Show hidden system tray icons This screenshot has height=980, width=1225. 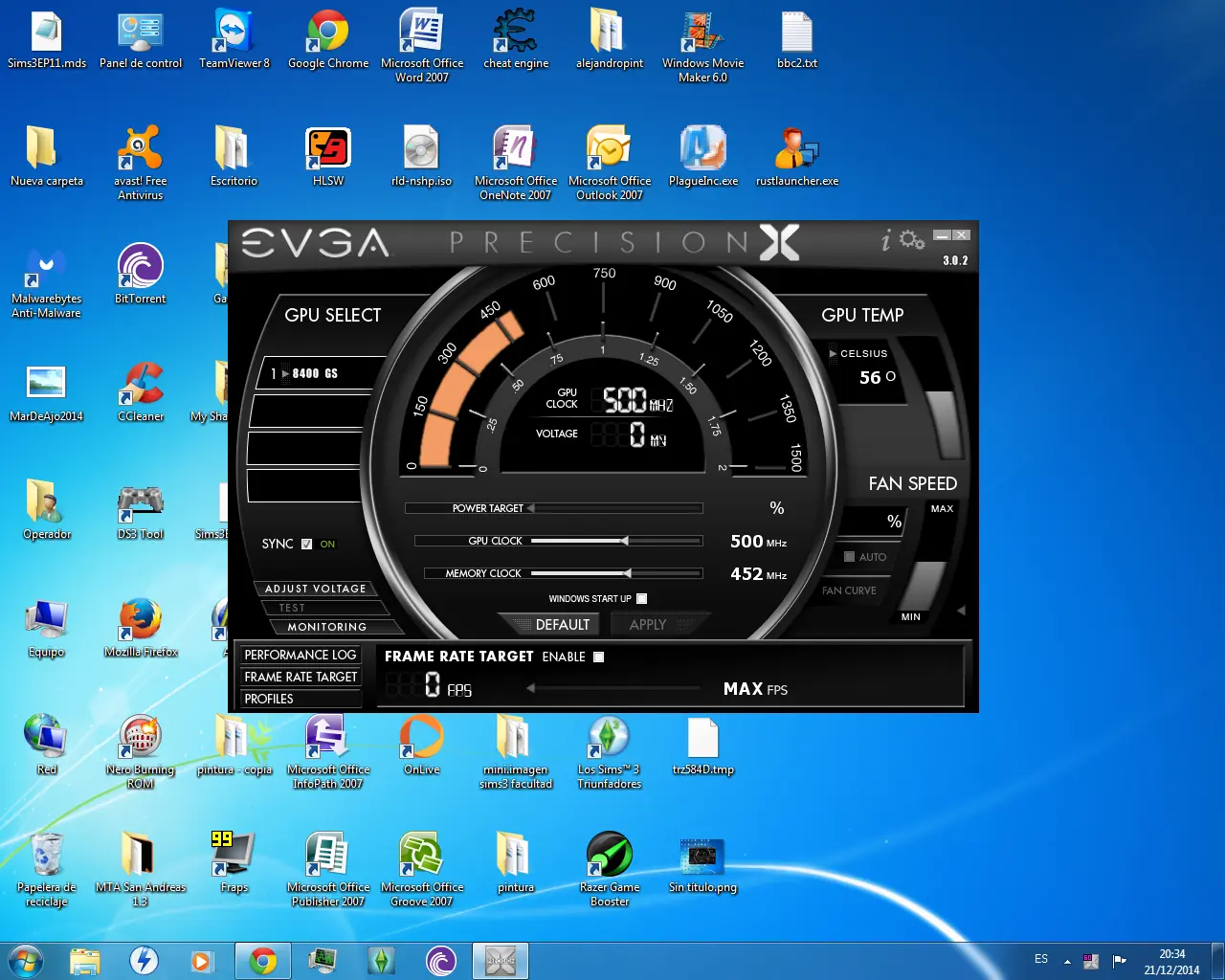[1067, 962]
